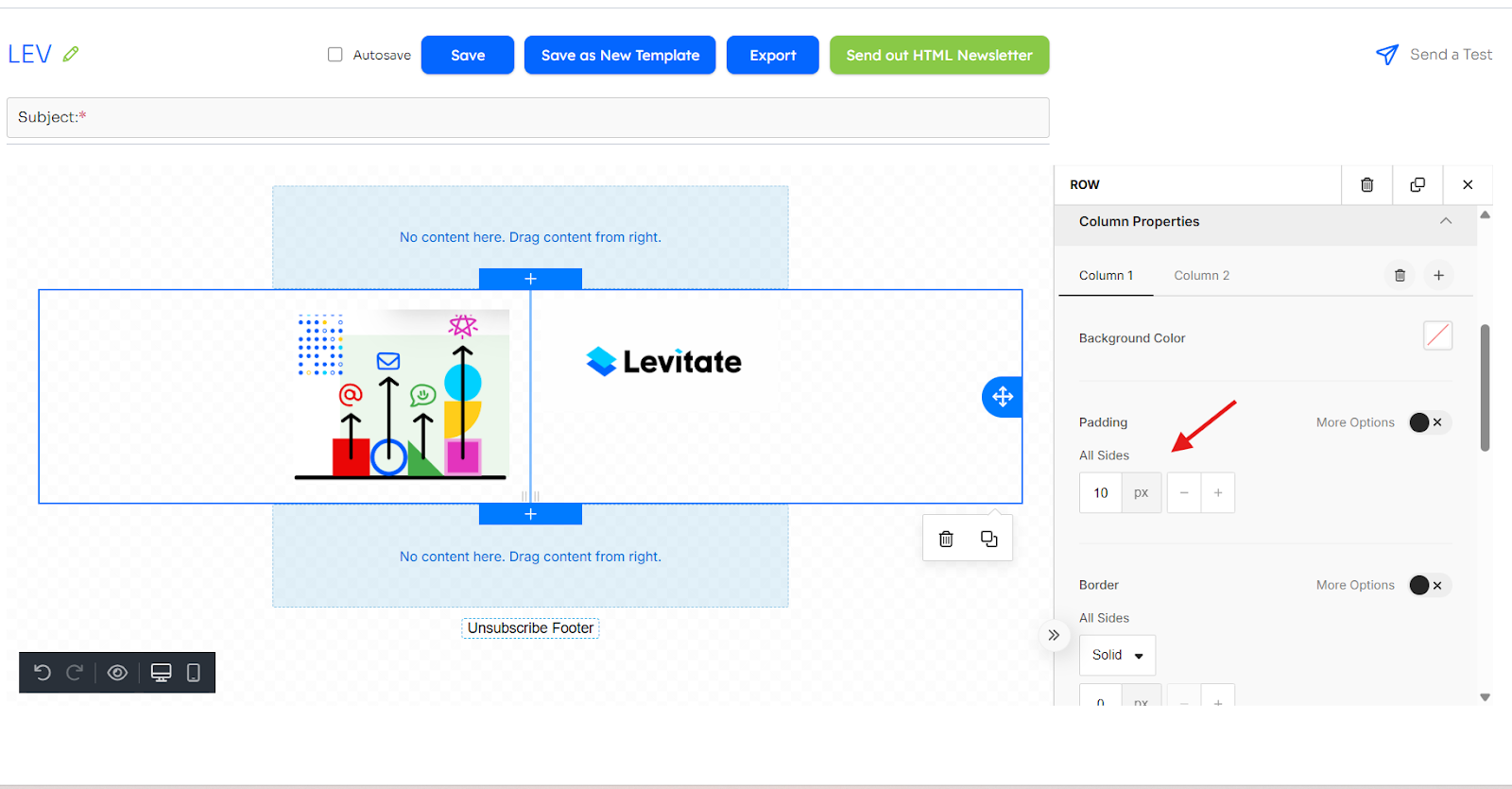The width and height of the screenshot is (1512, 789).
Task: Click the panel scroll down arrow
Action: [x=1485, y=697]
